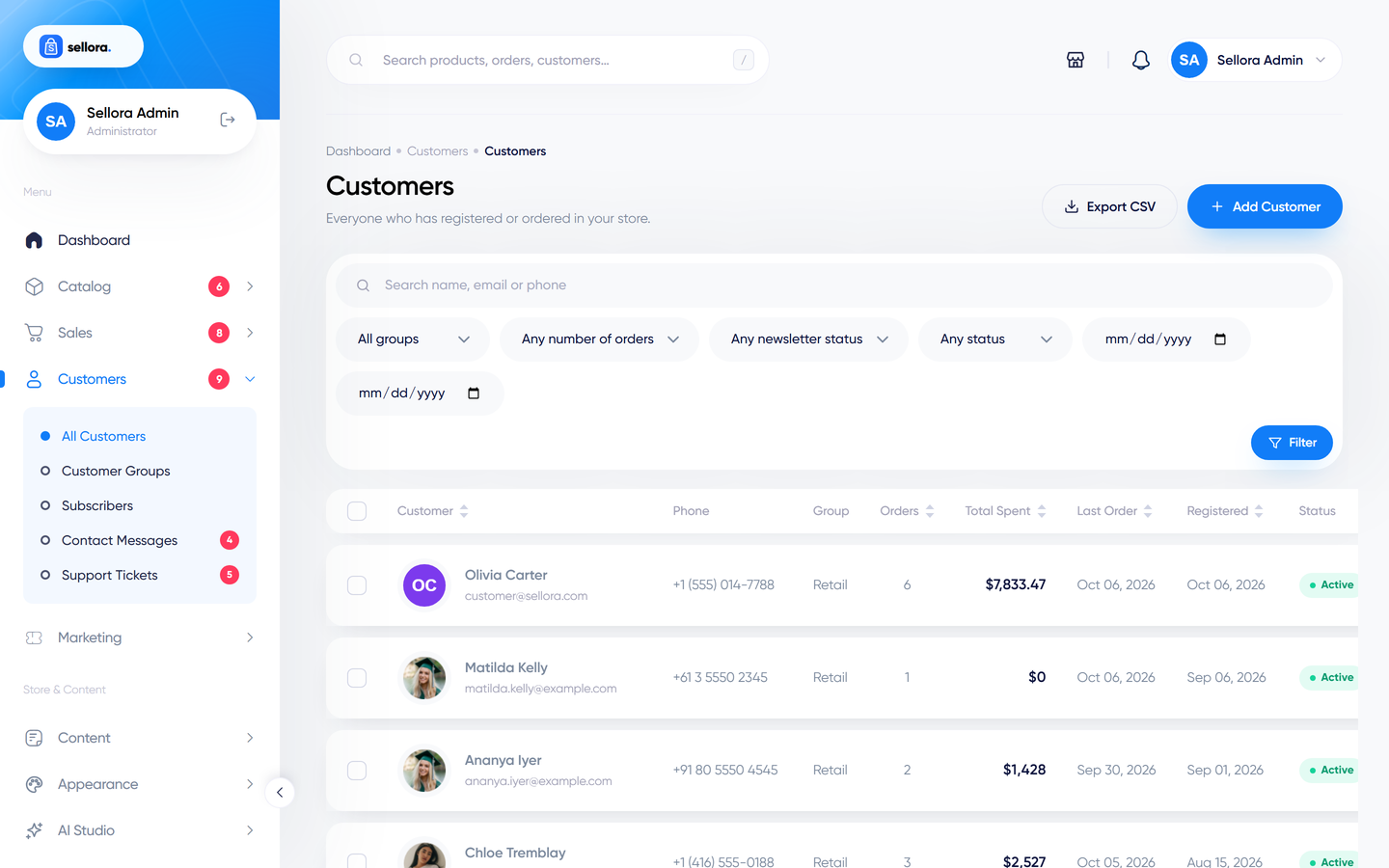Viewport: 1389px width, 868px height.
Task: Follow the Dashboard breadcrumb link
Action: [x=358, y=151]
